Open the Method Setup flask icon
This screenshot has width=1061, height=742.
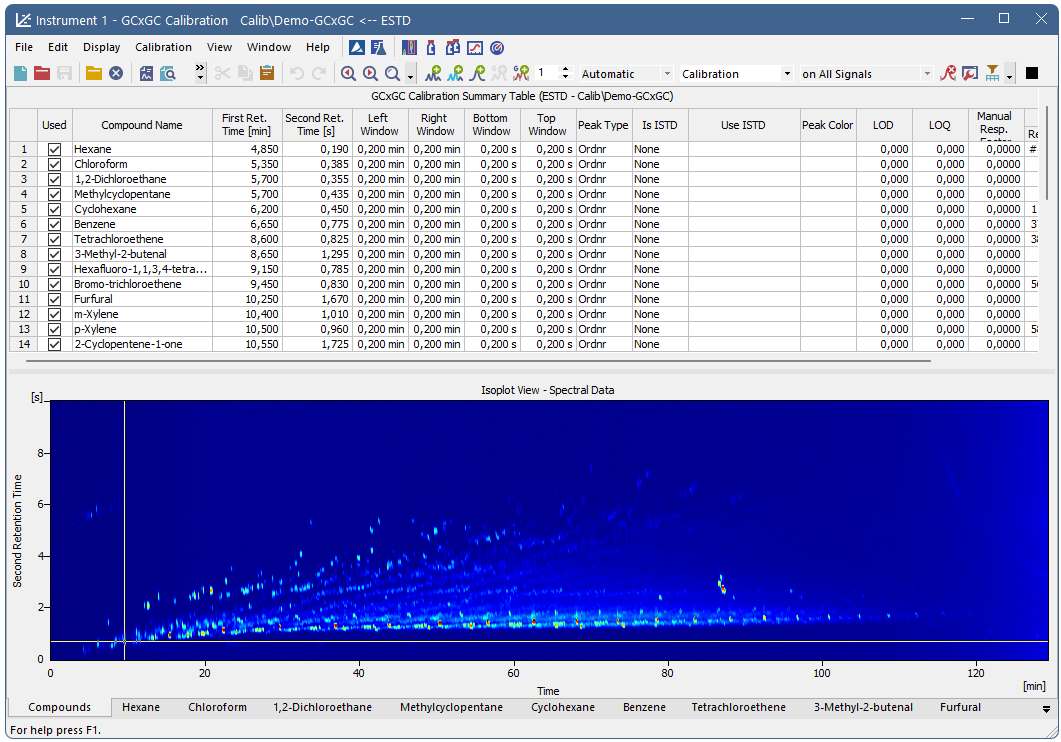click(378, 47)
